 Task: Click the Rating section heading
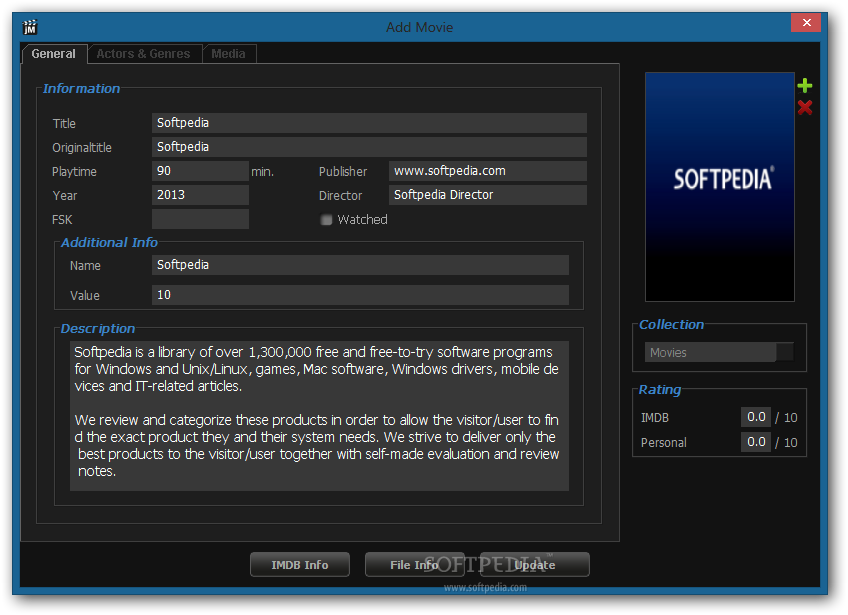(x=660, y=389)
